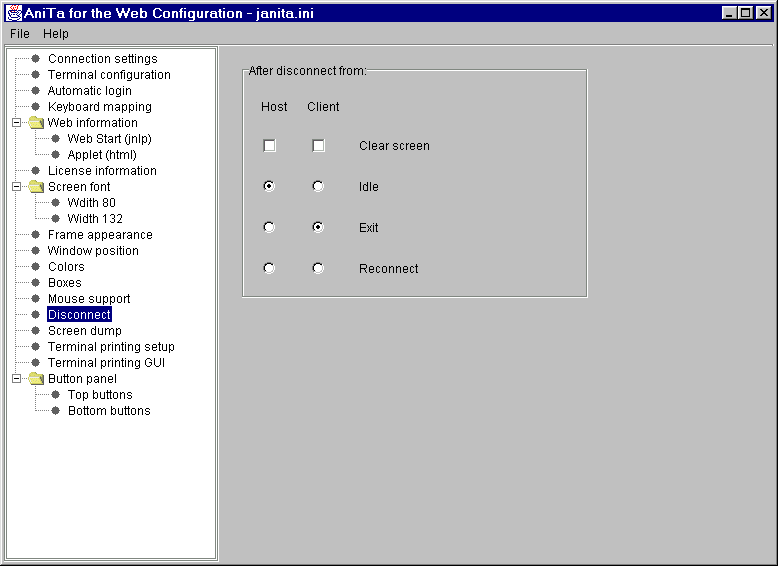The height and width of the screenshot is (566, 778).
Task: Click the Disconnect item bullet icon
Action: tap(36, 314)
